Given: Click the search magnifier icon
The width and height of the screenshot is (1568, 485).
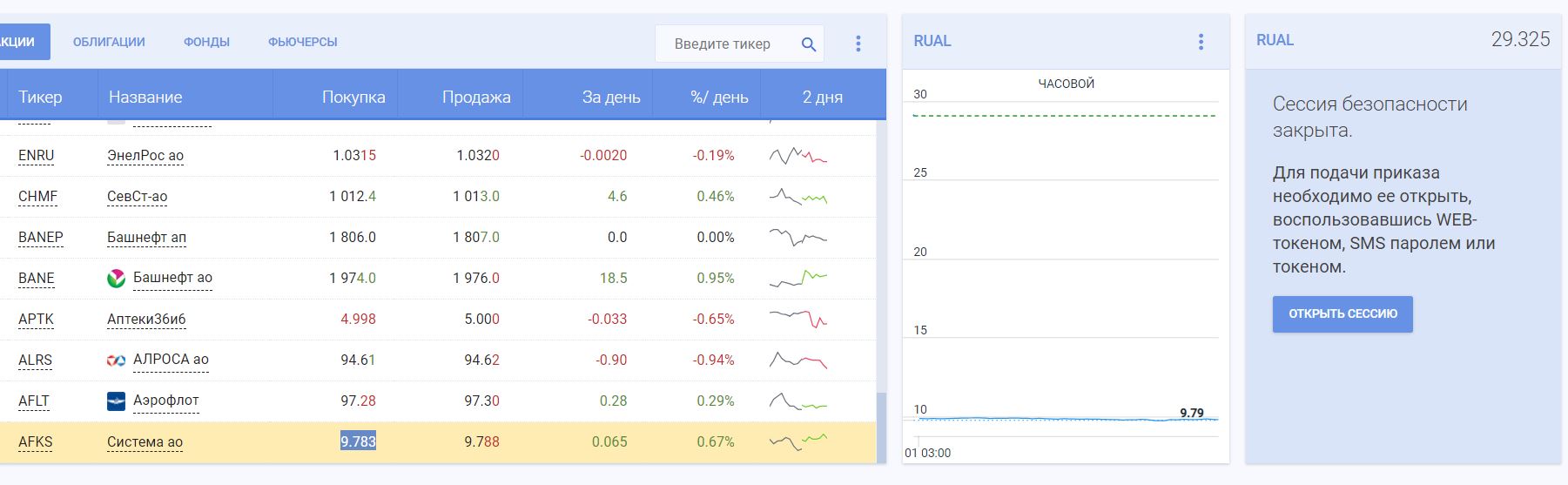Looking at the screenshot, I should click(808, 44).
